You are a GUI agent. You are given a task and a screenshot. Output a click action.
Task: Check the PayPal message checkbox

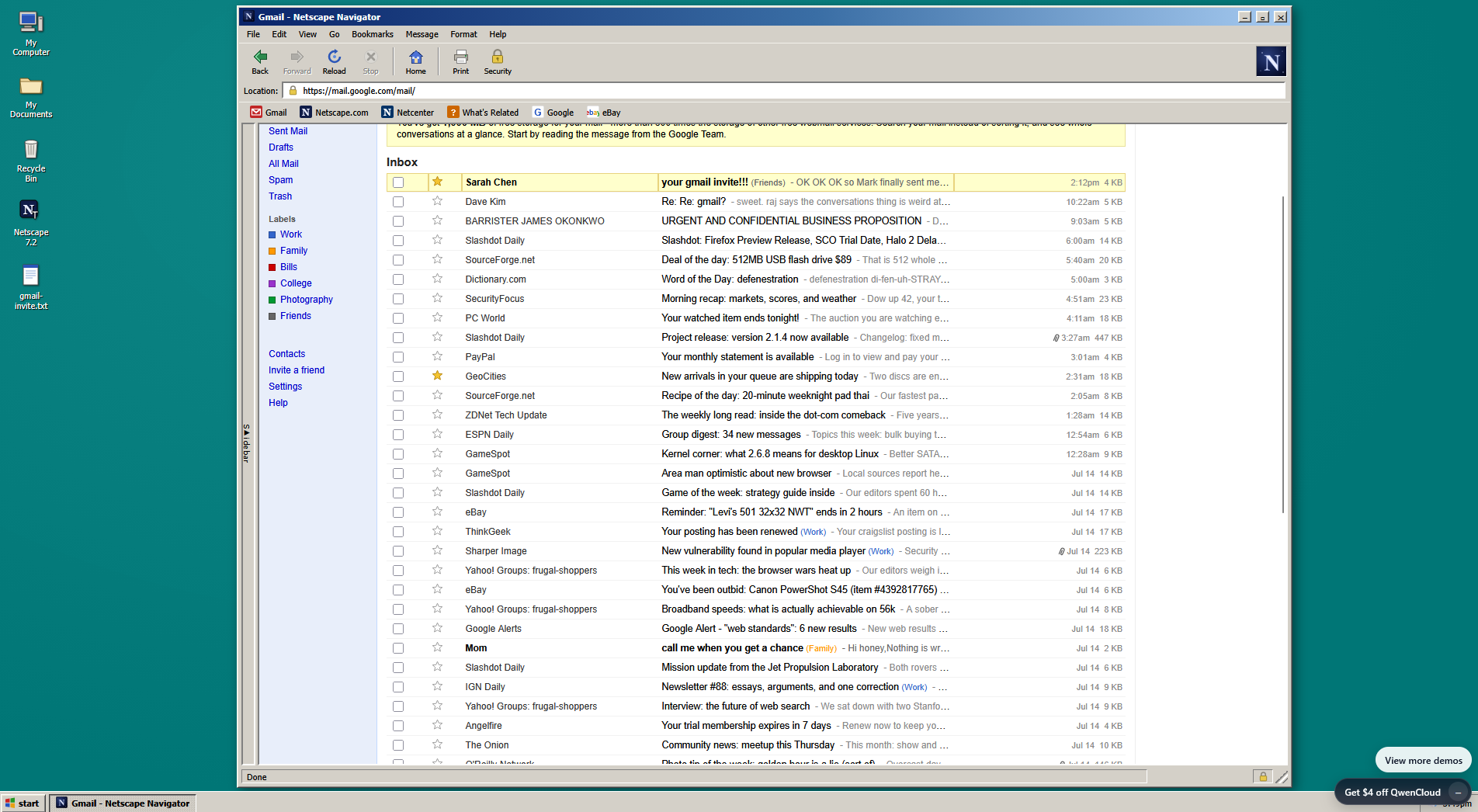click(x=398, y=357)
